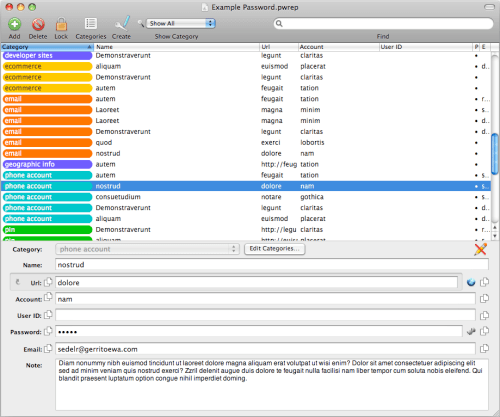Click the blue vertical scrollbar thumb
500x417 pixels.
tap(495, 153)
